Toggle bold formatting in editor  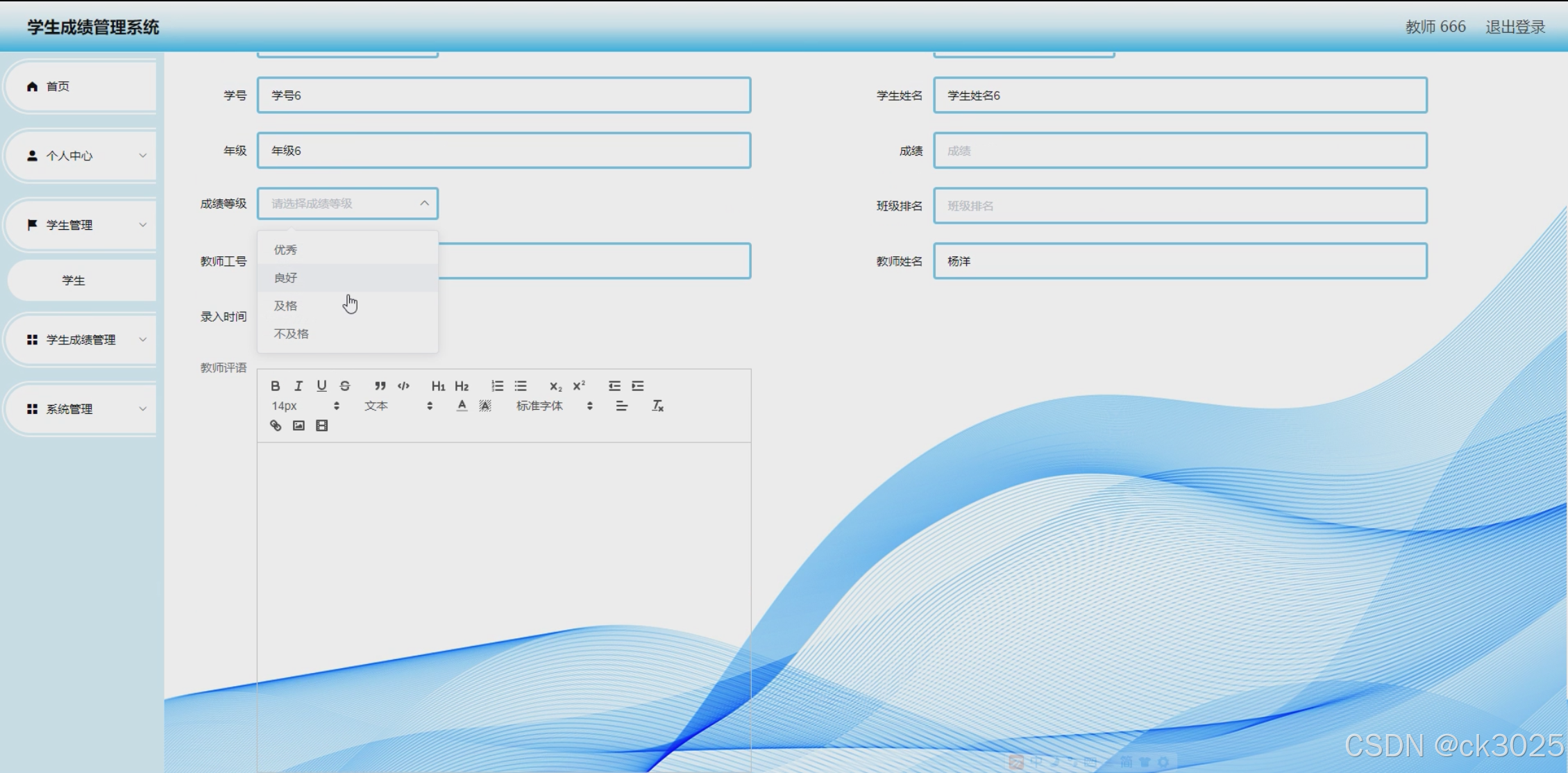point(276,385)
